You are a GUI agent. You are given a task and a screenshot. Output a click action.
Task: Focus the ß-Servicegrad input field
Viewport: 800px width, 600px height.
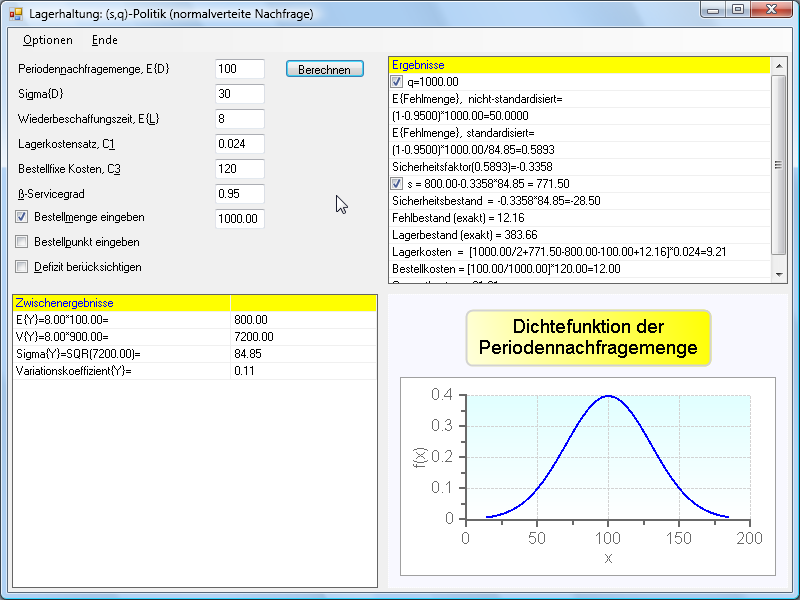pyautogui.click(x=239, y=194)
